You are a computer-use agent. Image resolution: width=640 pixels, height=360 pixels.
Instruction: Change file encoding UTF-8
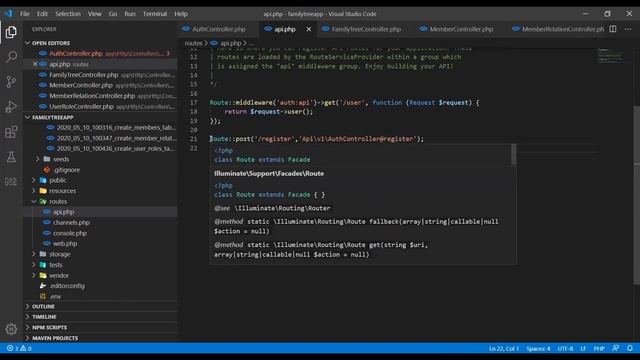tap(565, 348)
